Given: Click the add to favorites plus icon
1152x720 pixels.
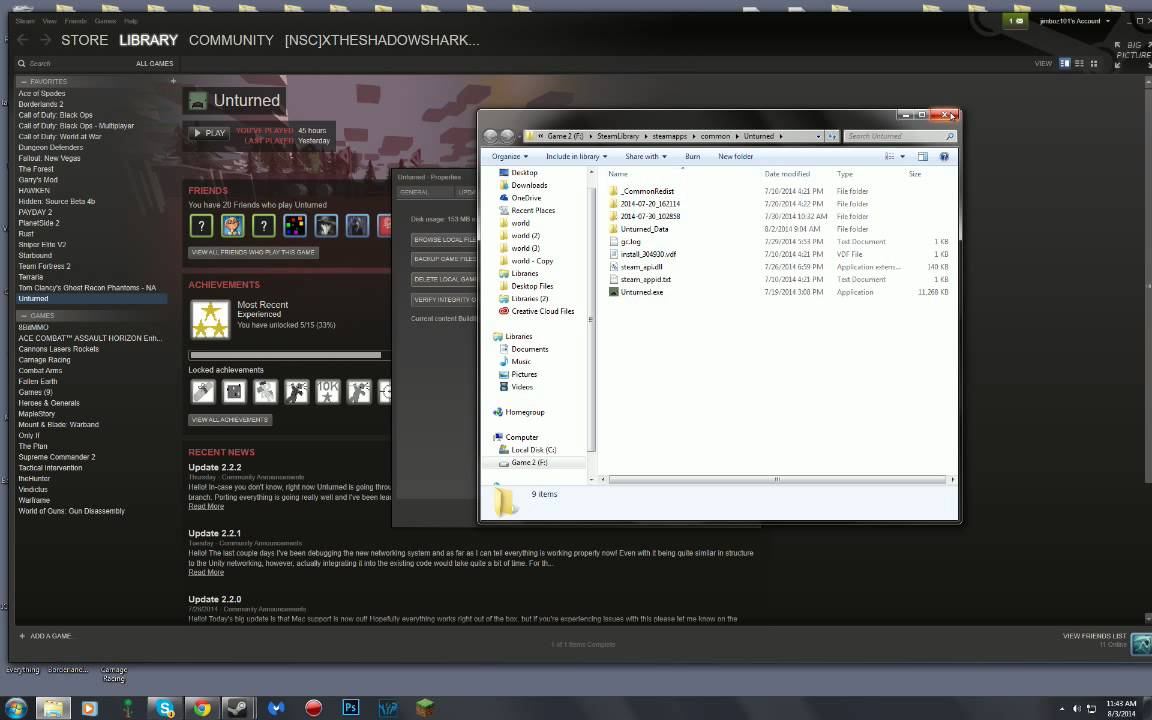Looking at the screenshot, I should 173,81.
